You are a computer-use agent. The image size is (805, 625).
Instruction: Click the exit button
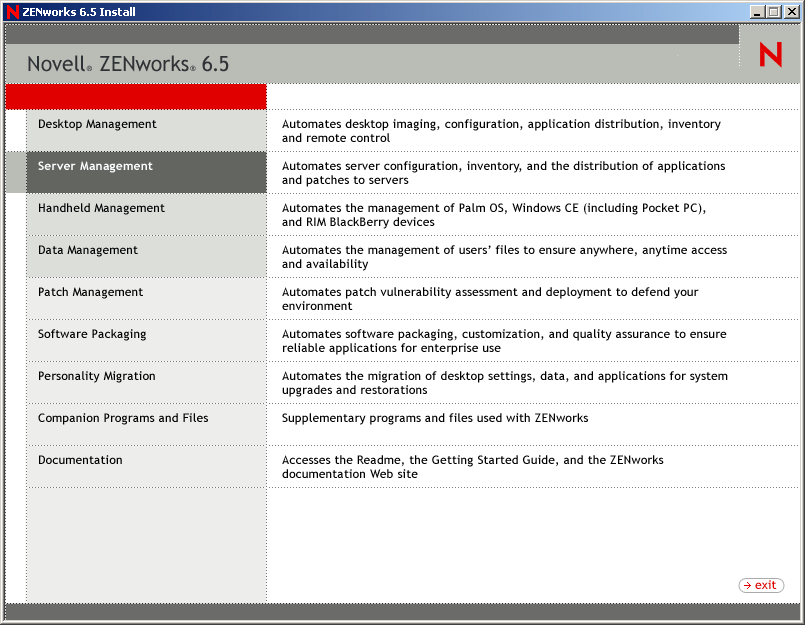pyautogui.click(x=760, y=585)
